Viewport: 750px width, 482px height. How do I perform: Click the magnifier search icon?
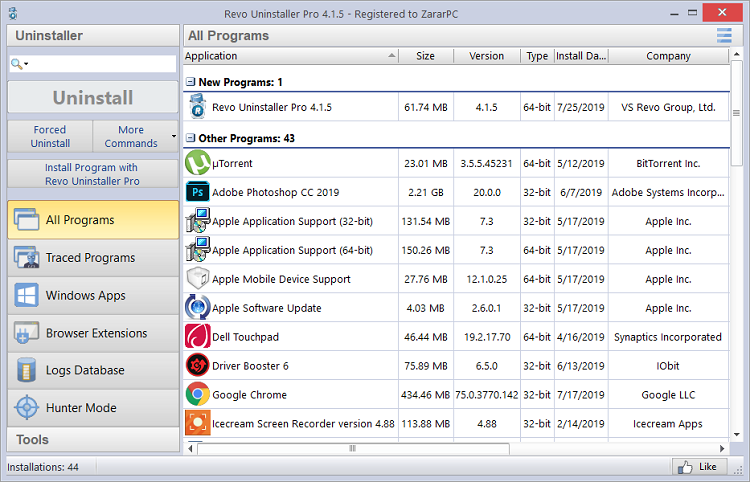pos(16,64)
